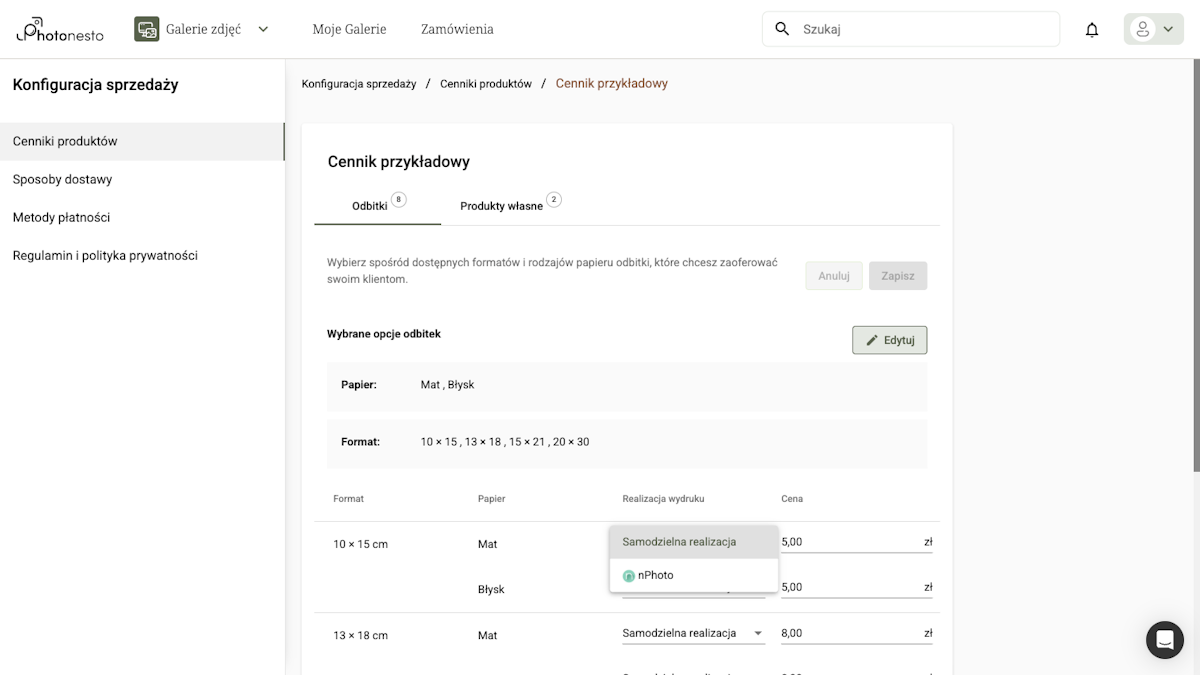
Task: Click the Zapisz button
Action: 897,275
